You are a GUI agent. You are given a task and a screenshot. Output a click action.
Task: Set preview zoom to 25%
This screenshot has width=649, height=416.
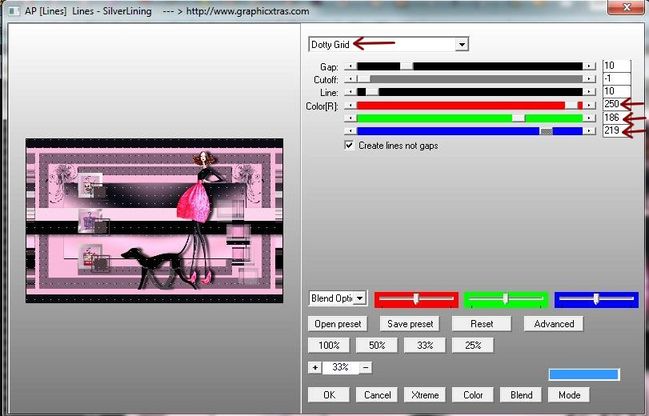(x=473, y=345)
